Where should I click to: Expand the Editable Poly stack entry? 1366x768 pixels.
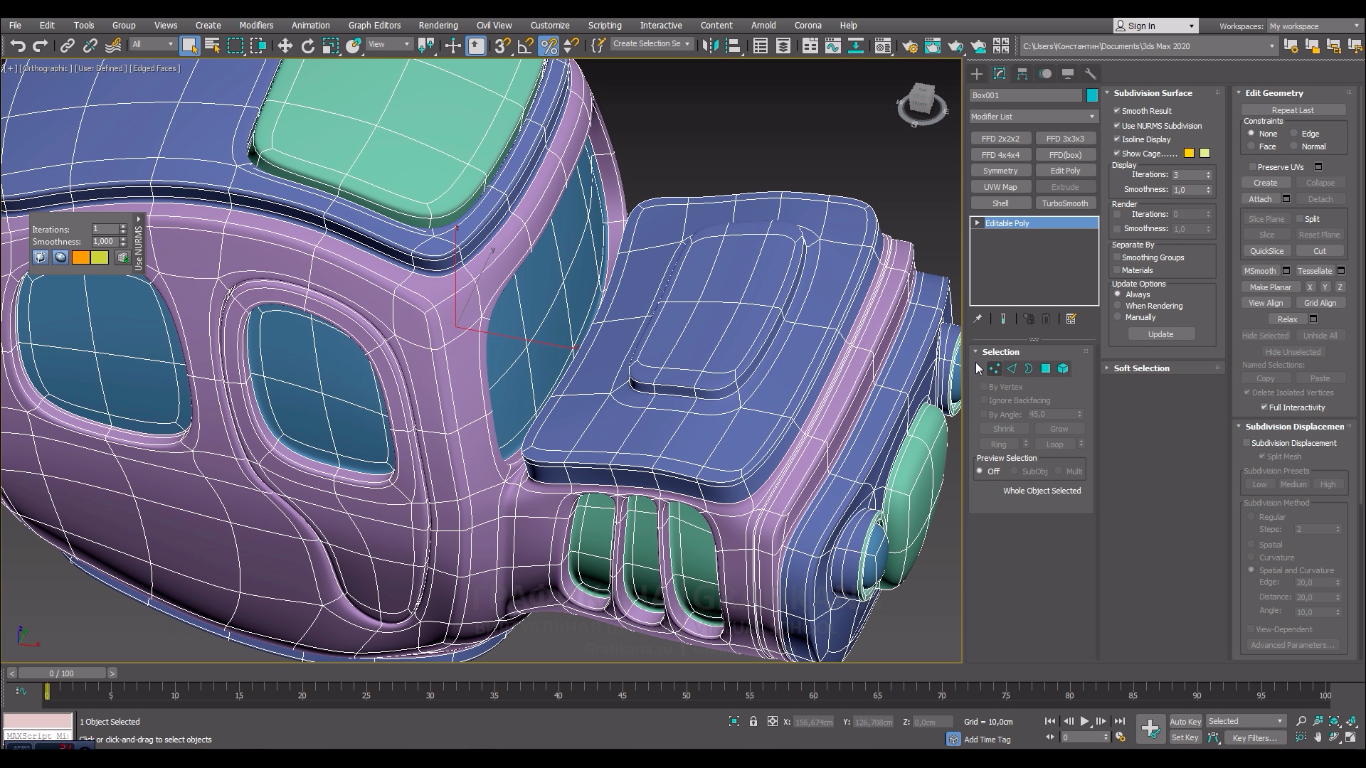[x=977, y=223]
